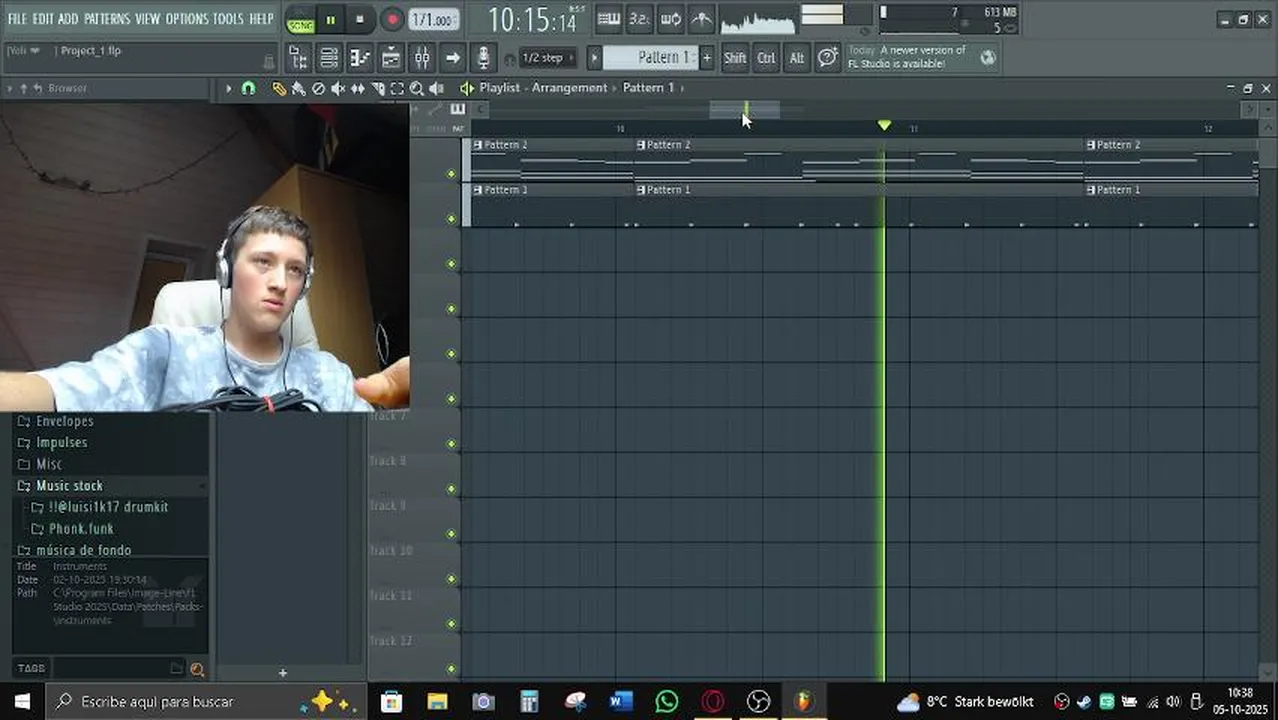The width and height of the screenshot is (1278, 720).
Task: Click the playlist horizontal scrollbar handle
Action: coord(744,109)
